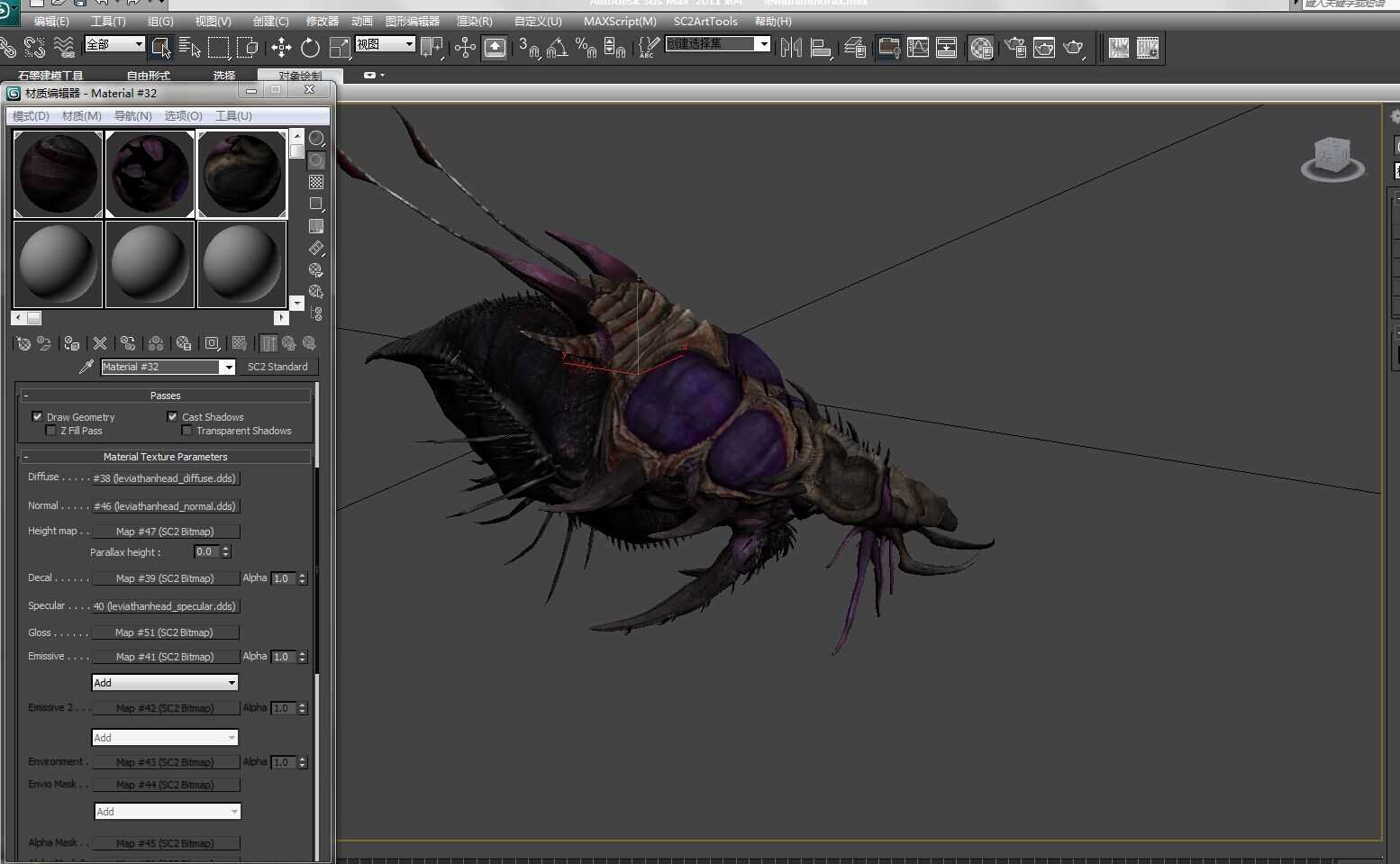The height and width of the screenshot is (864, 1400).
Task: Click the SC2 Standard material type button
Action: click(277, 367)
